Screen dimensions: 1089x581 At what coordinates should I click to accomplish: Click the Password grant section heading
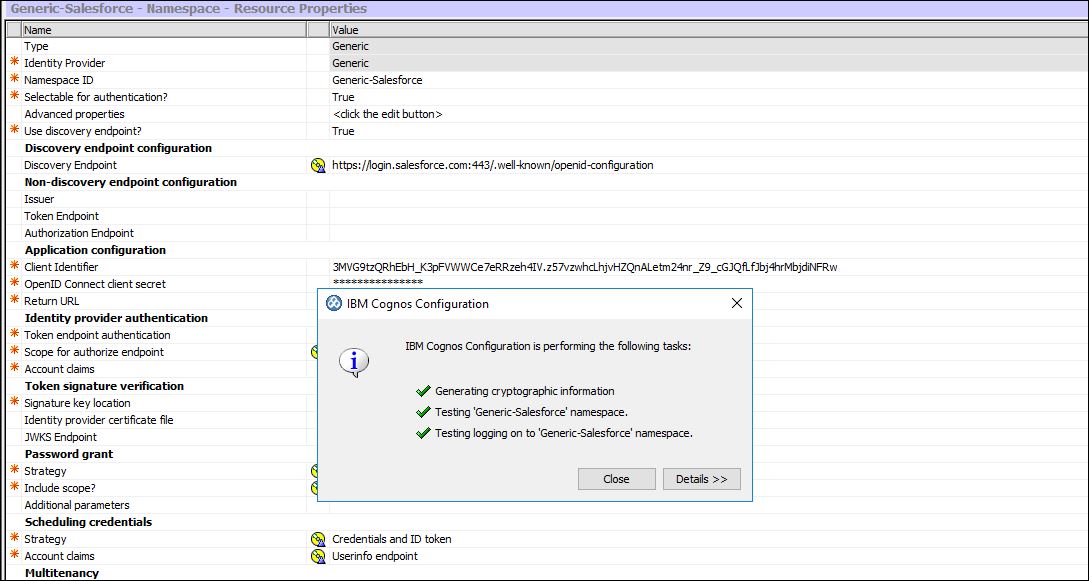point(69,454)
